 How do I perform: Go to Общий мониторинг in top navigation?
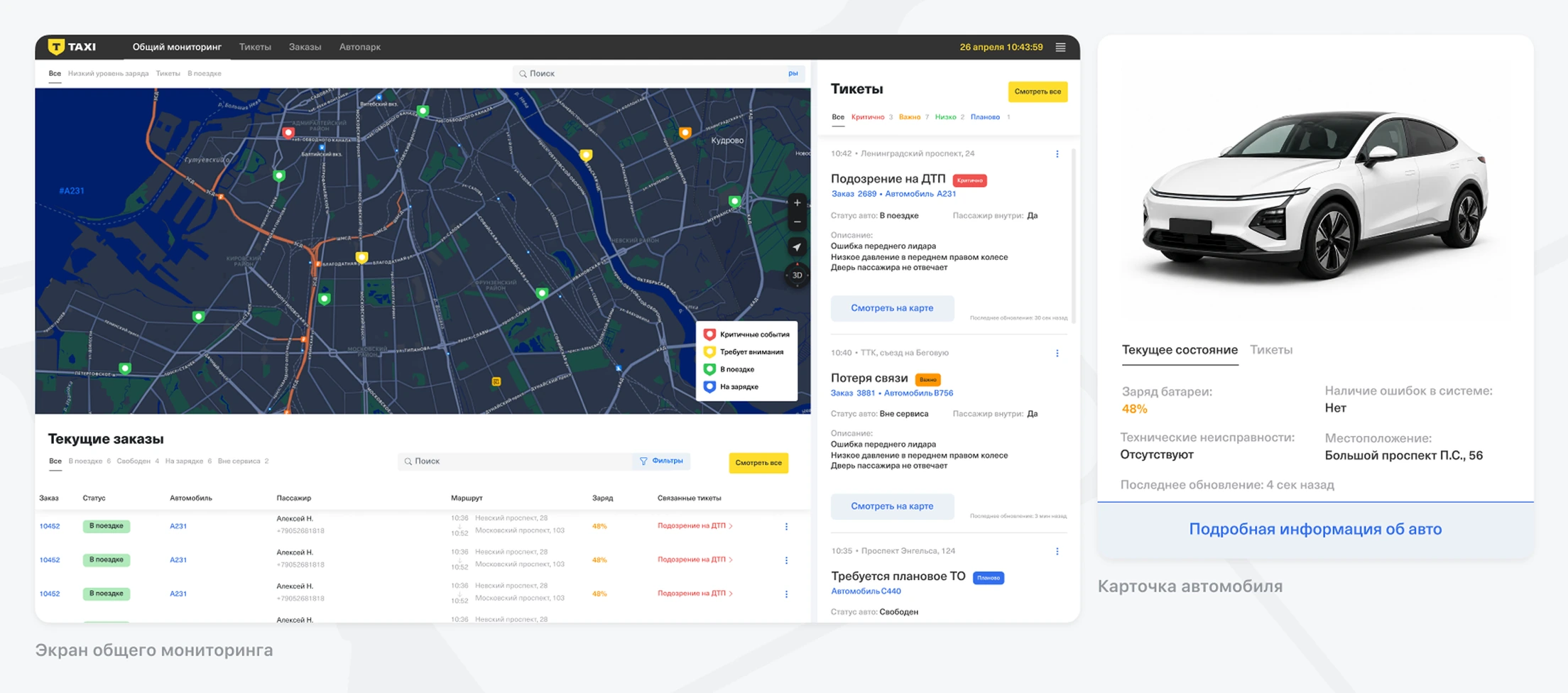pos(177,47)
